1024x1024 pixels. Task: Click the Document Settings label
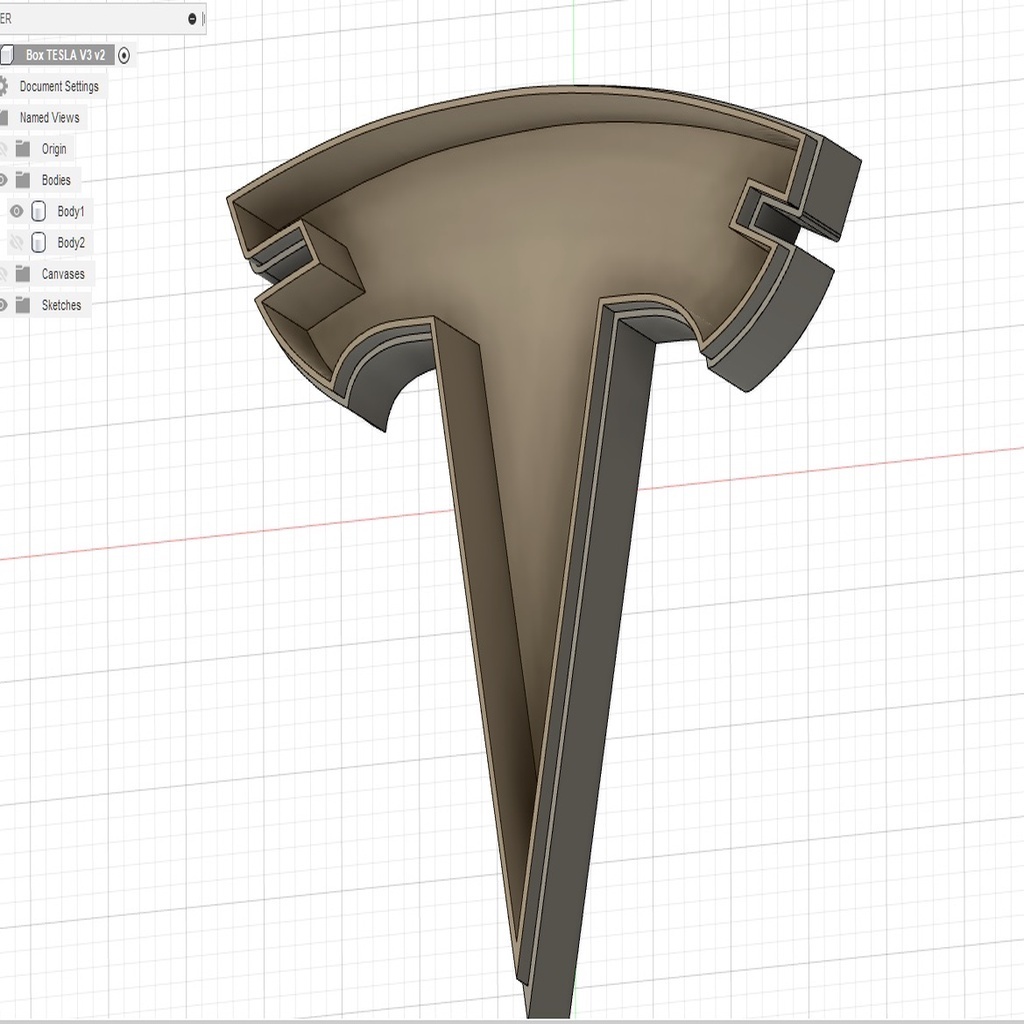point(60,87)
